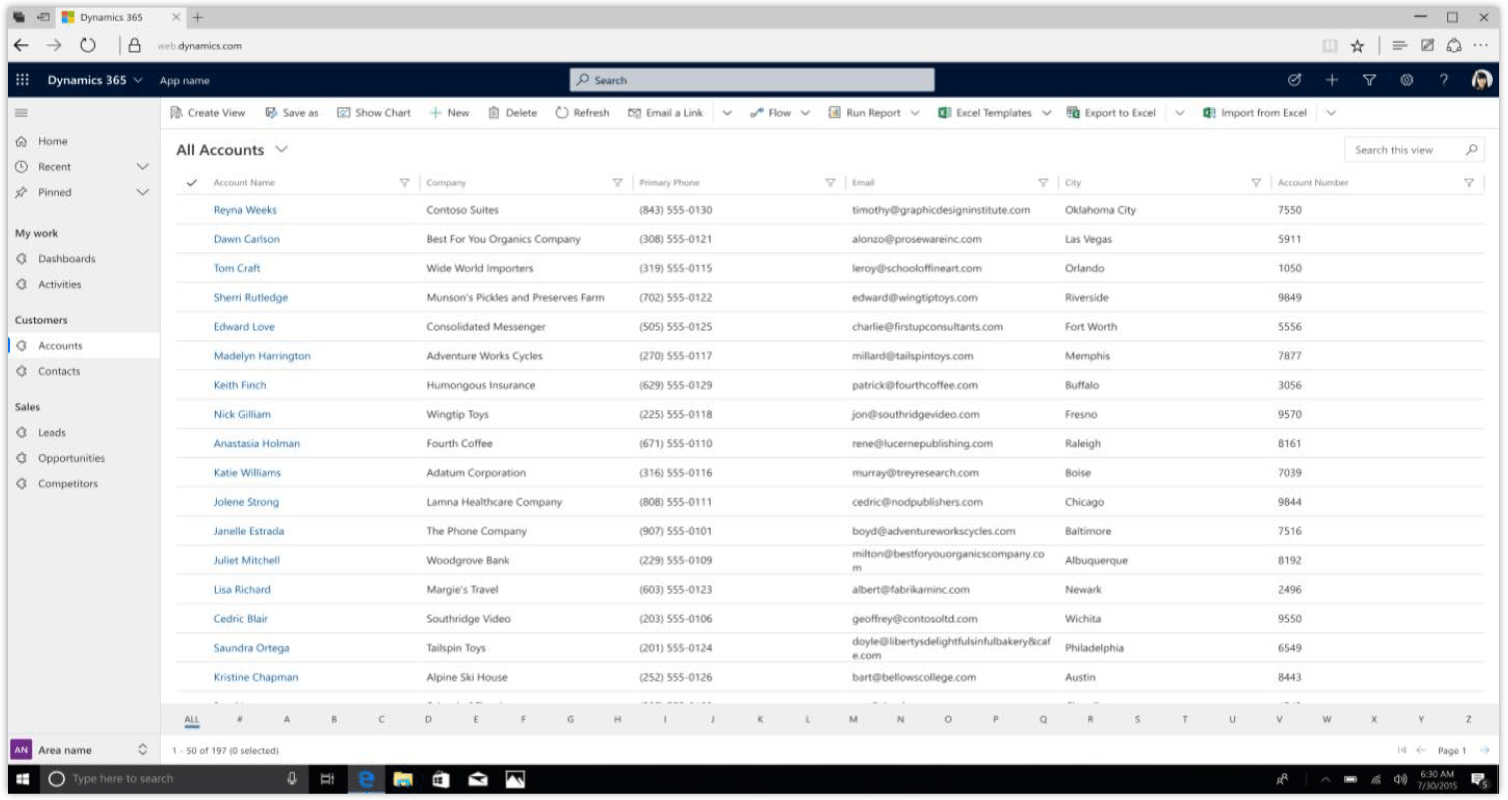This screenshot has height=800, width=1508.
Task: Open the Email a Link dropdown arrow
Action: (x=726, y=113)
